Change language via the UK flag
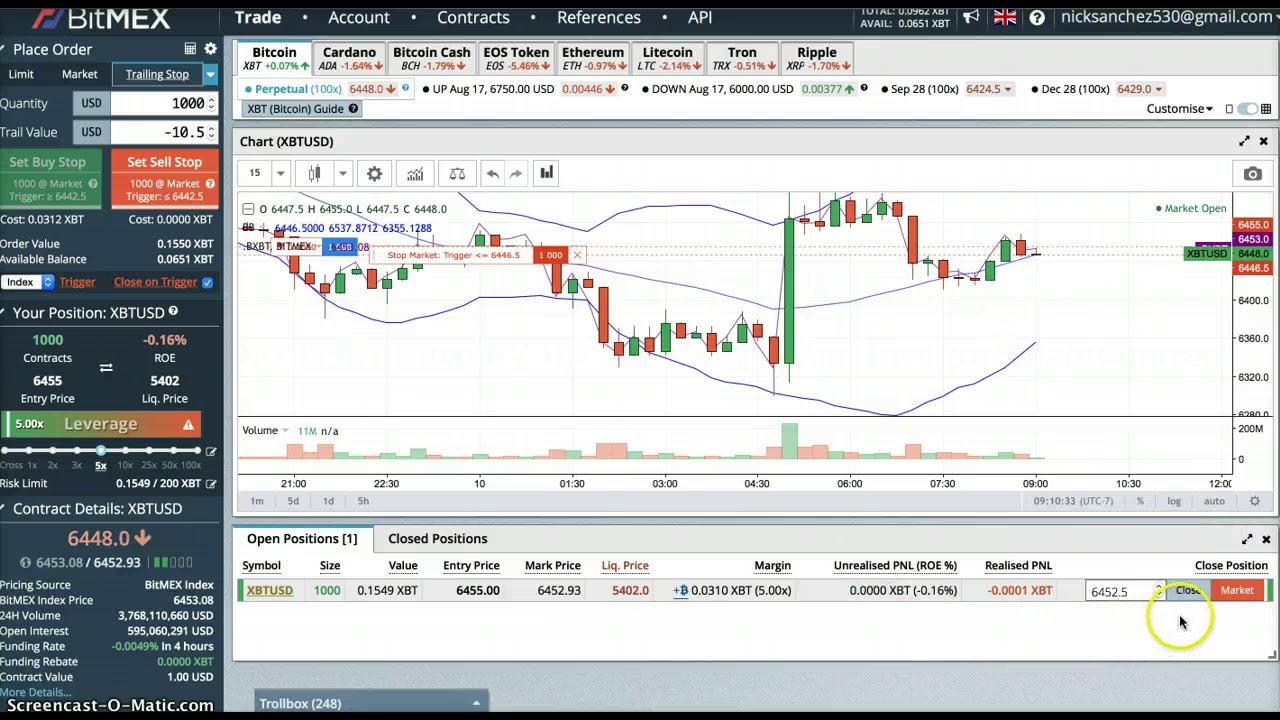Screen dimensions: 1280x720 1005,17
